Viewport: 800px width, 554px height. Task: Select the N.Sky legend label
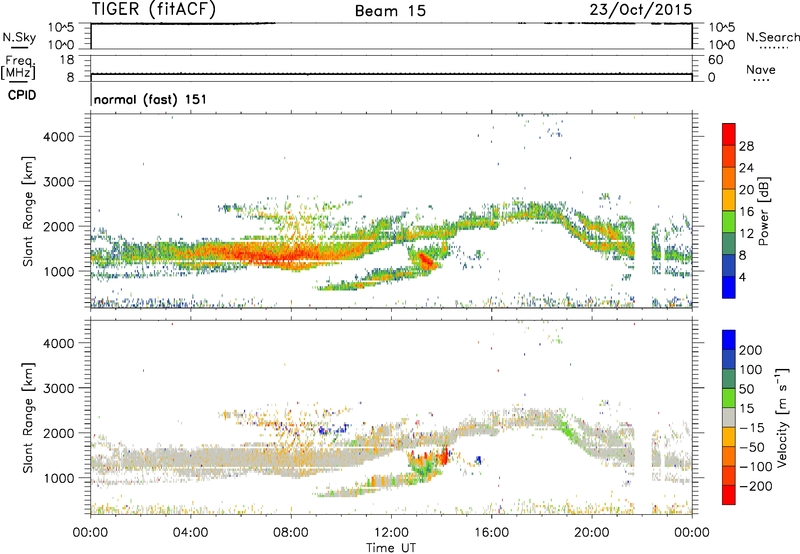(x=19, y=37)
